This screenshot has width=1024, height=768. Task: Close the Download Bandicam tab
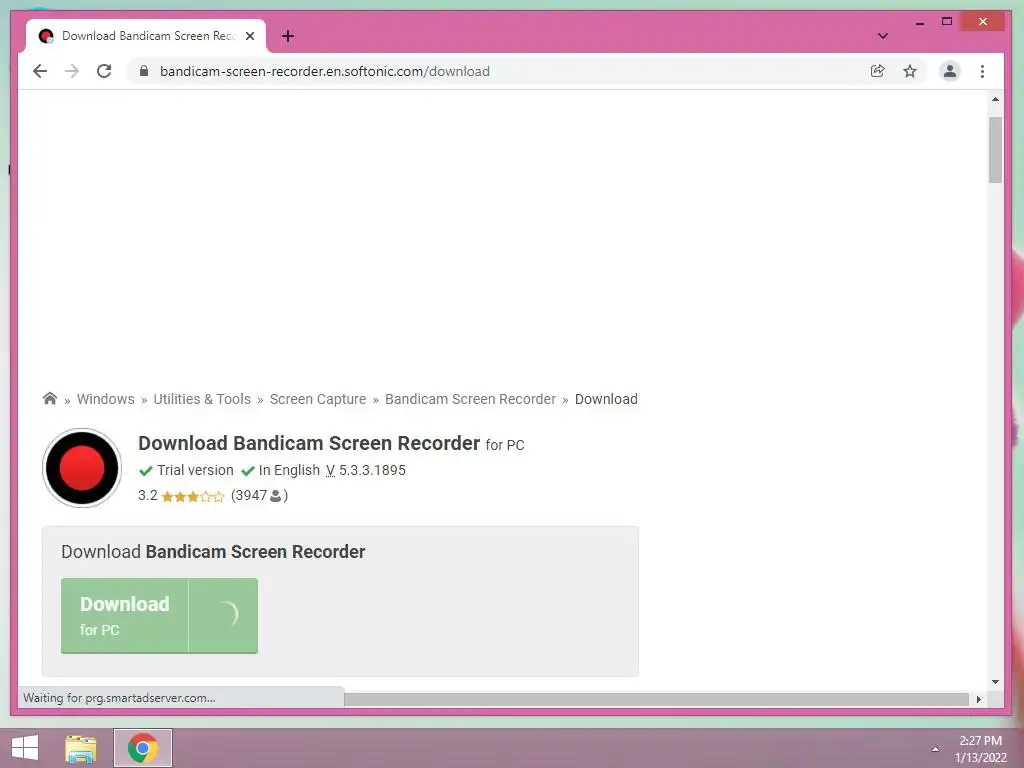[249, 36]
